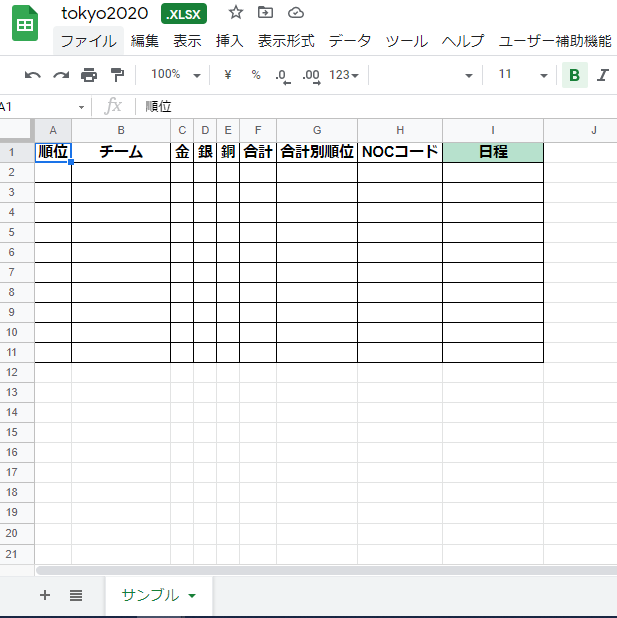Select the 銅 header cell
Viewport: 617px width, 618px height.
point(228,152)
